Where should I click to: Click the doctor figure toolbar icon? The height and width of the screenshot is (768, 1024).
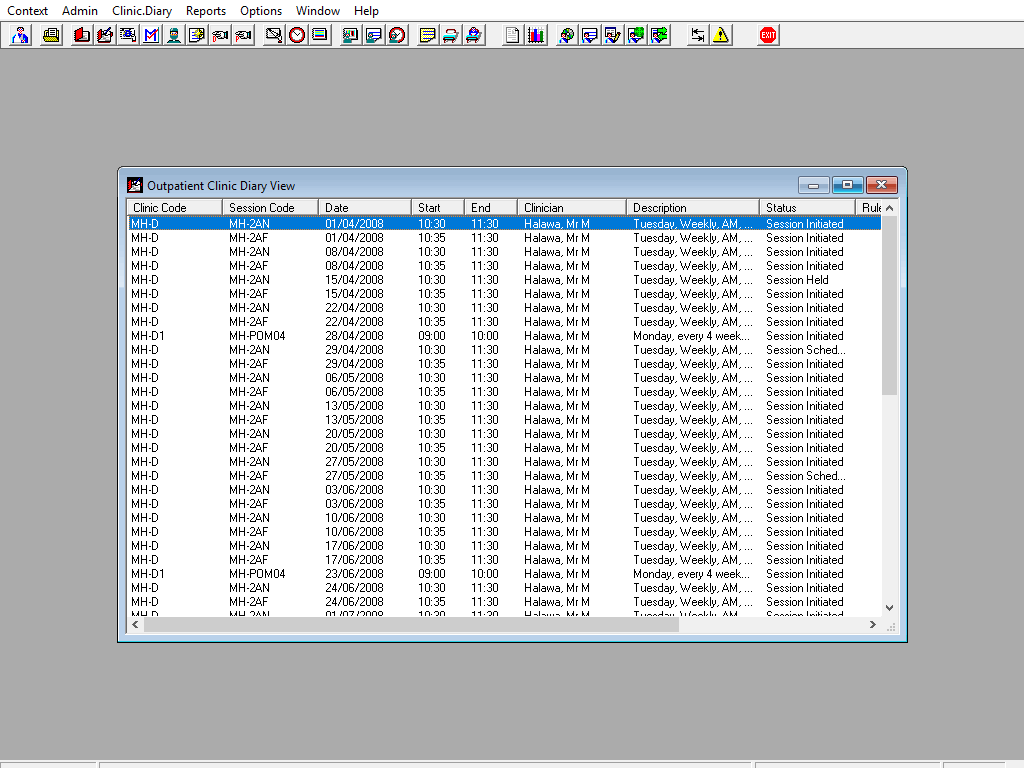point(20,35)
